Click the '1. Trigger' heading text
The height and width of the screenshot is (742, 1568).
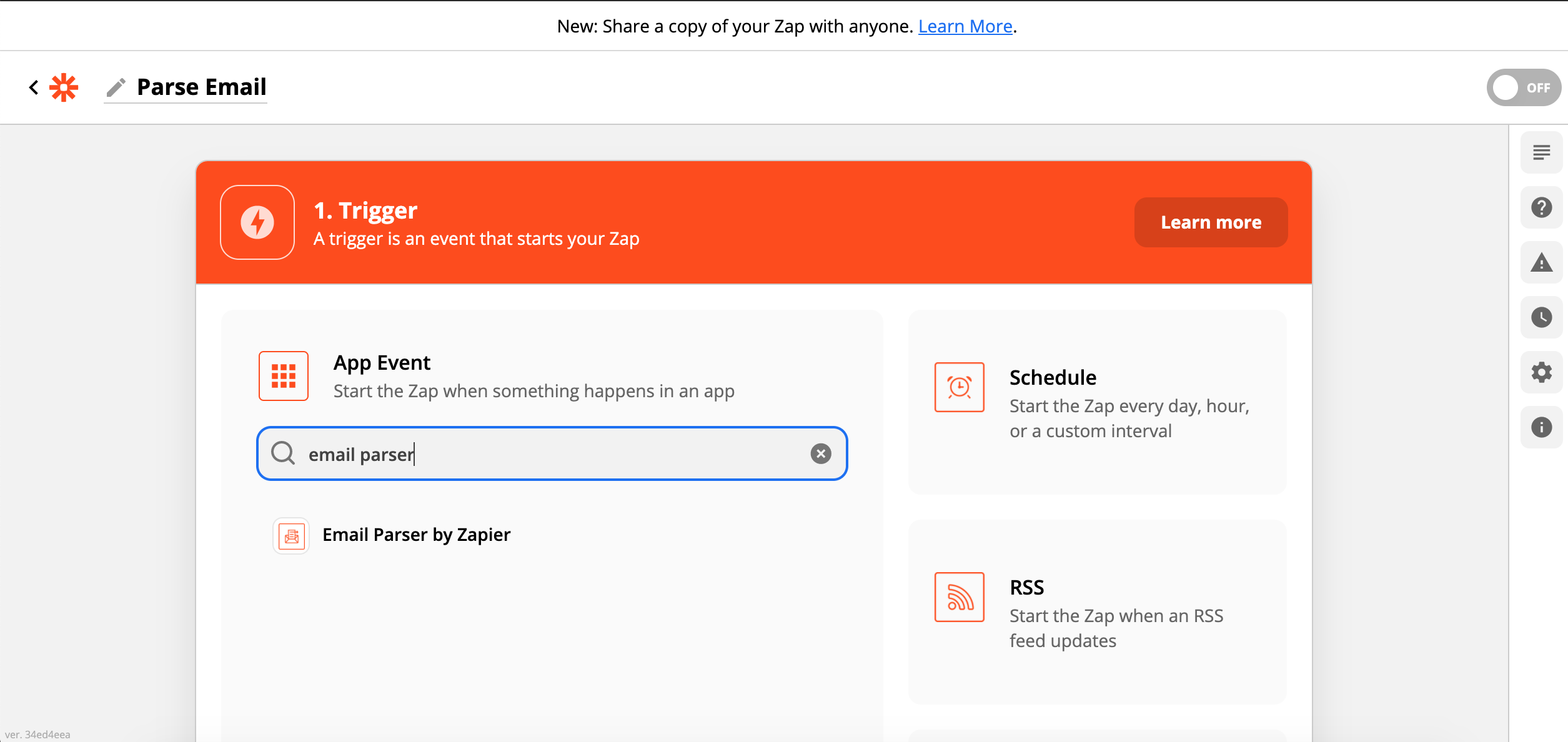(x=365, y=211)
